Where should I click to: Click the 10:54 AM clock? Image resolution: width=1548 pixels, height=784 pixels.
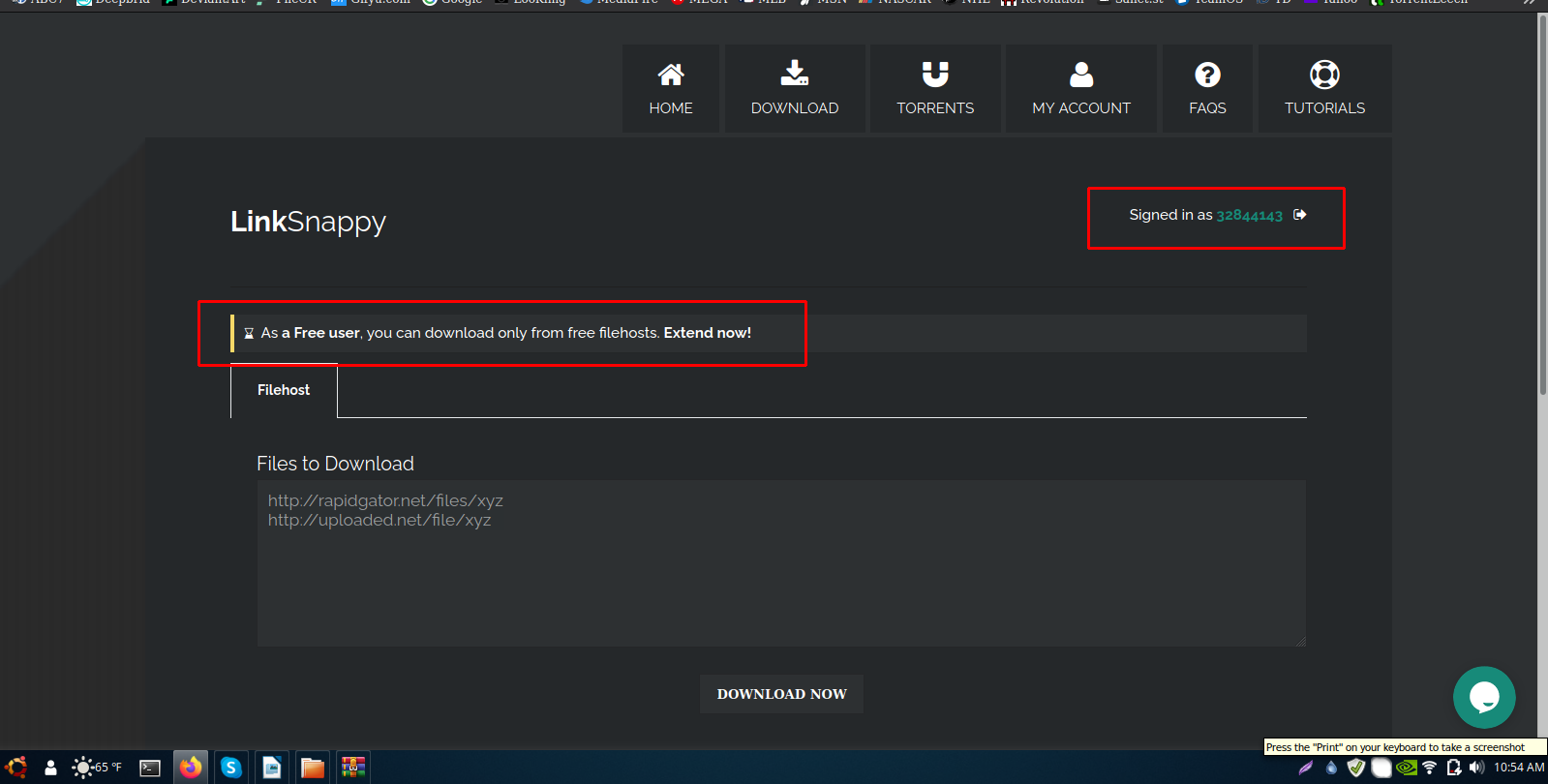(1519, 768)
